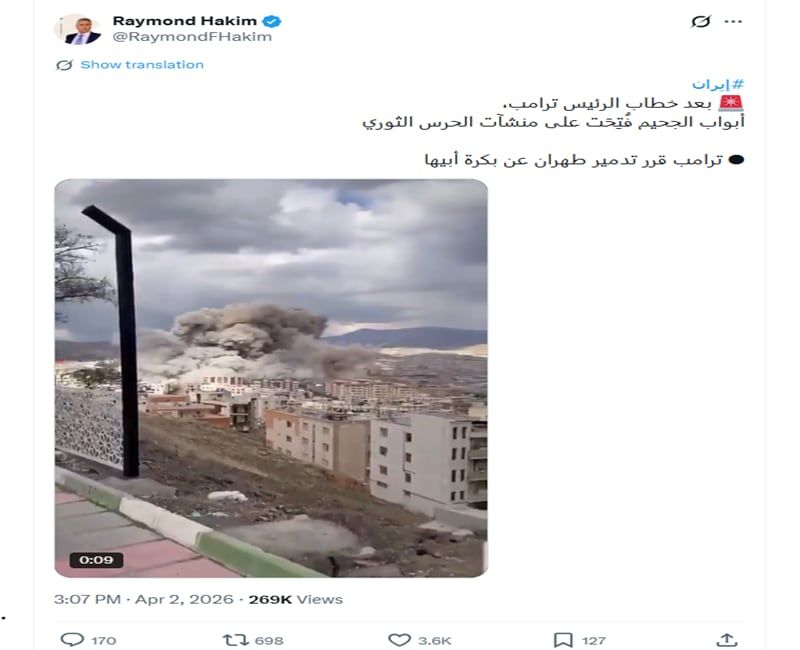Open the three-dot more options menu
Screen dimensions: 800x650
[733, 21]
